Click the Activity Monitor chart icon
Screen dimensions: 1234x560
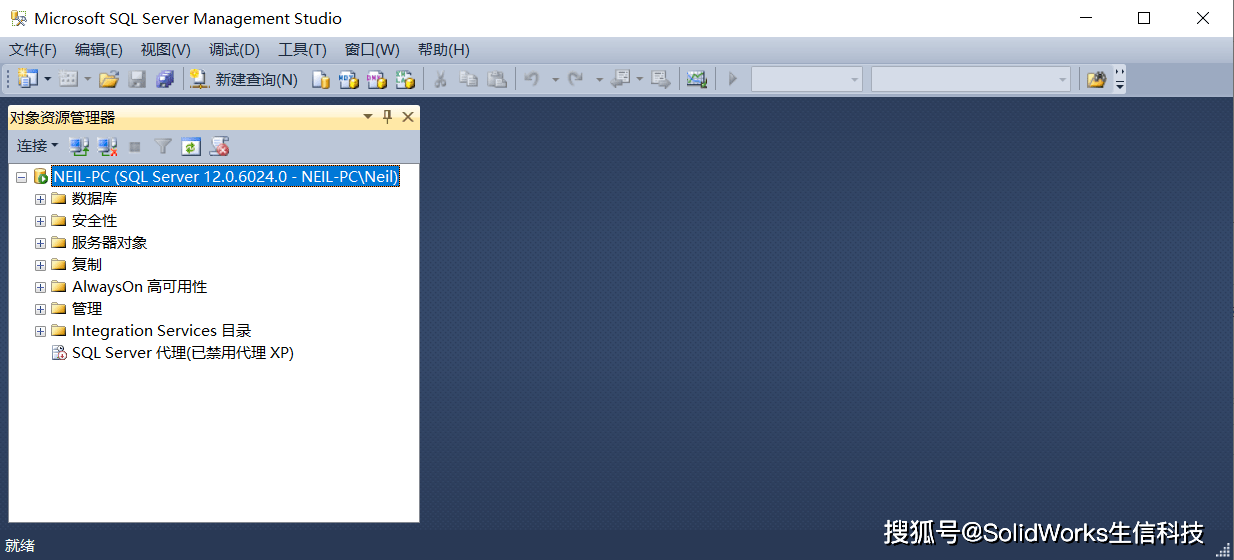697,79
